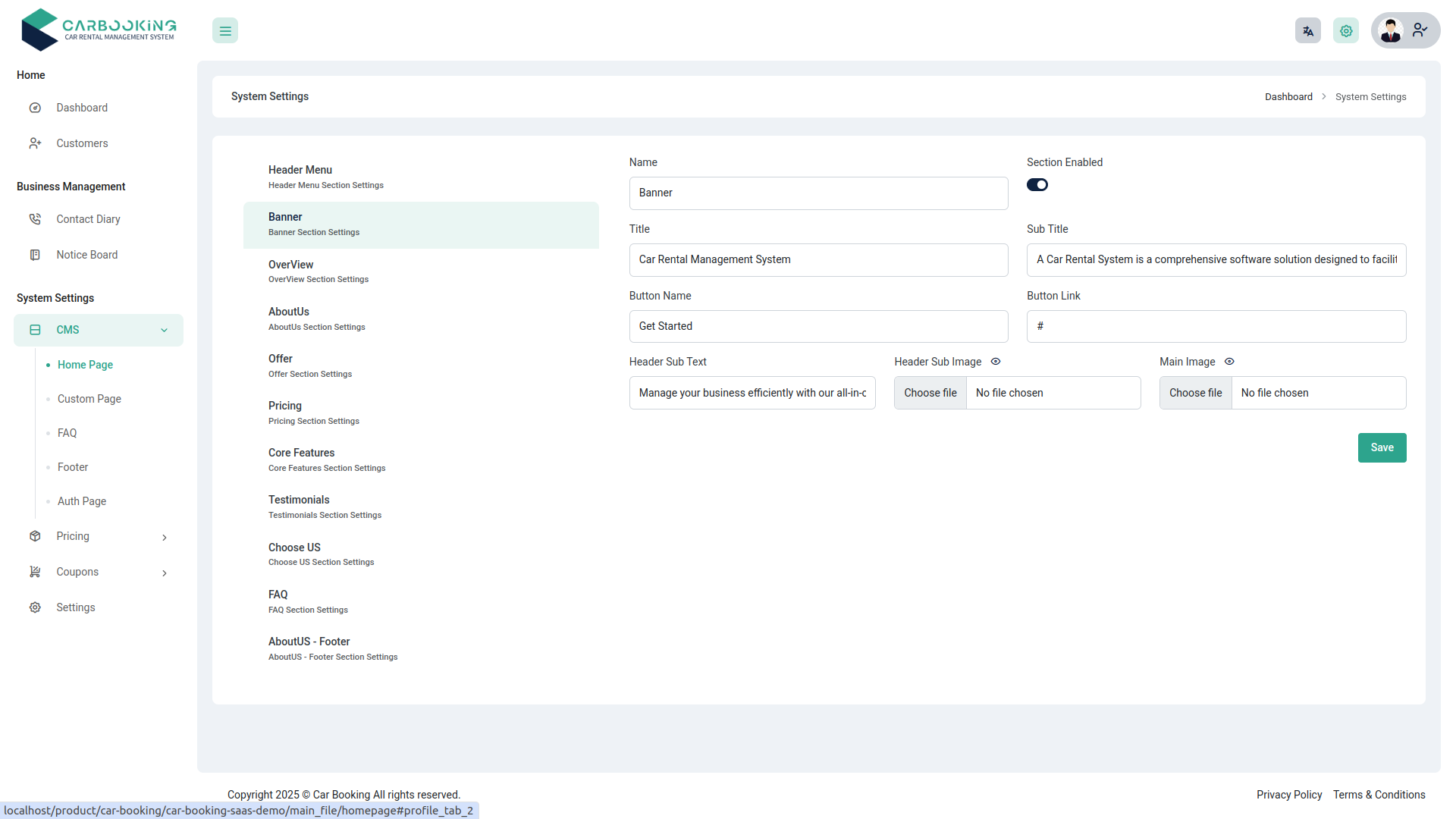Preview the Main Image via eye icon

click(x=1229, y=362)
